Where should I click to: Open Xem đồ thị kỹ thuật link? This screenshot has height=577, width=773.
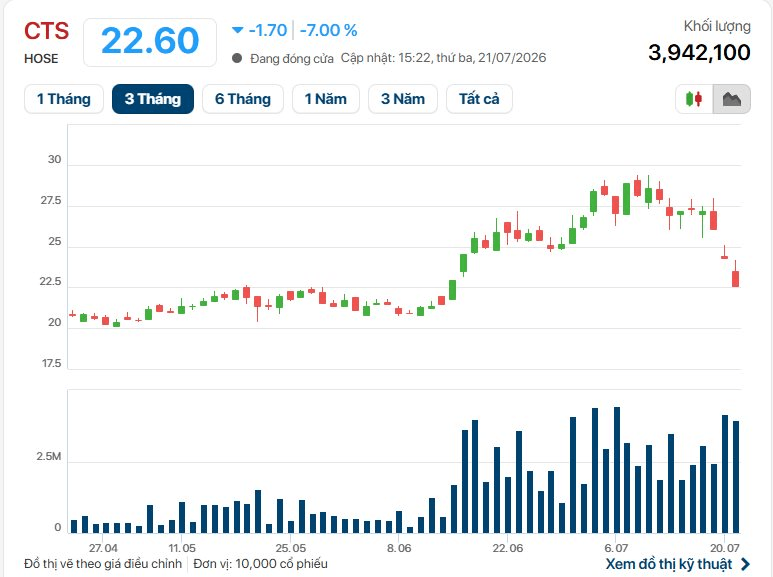669,564
